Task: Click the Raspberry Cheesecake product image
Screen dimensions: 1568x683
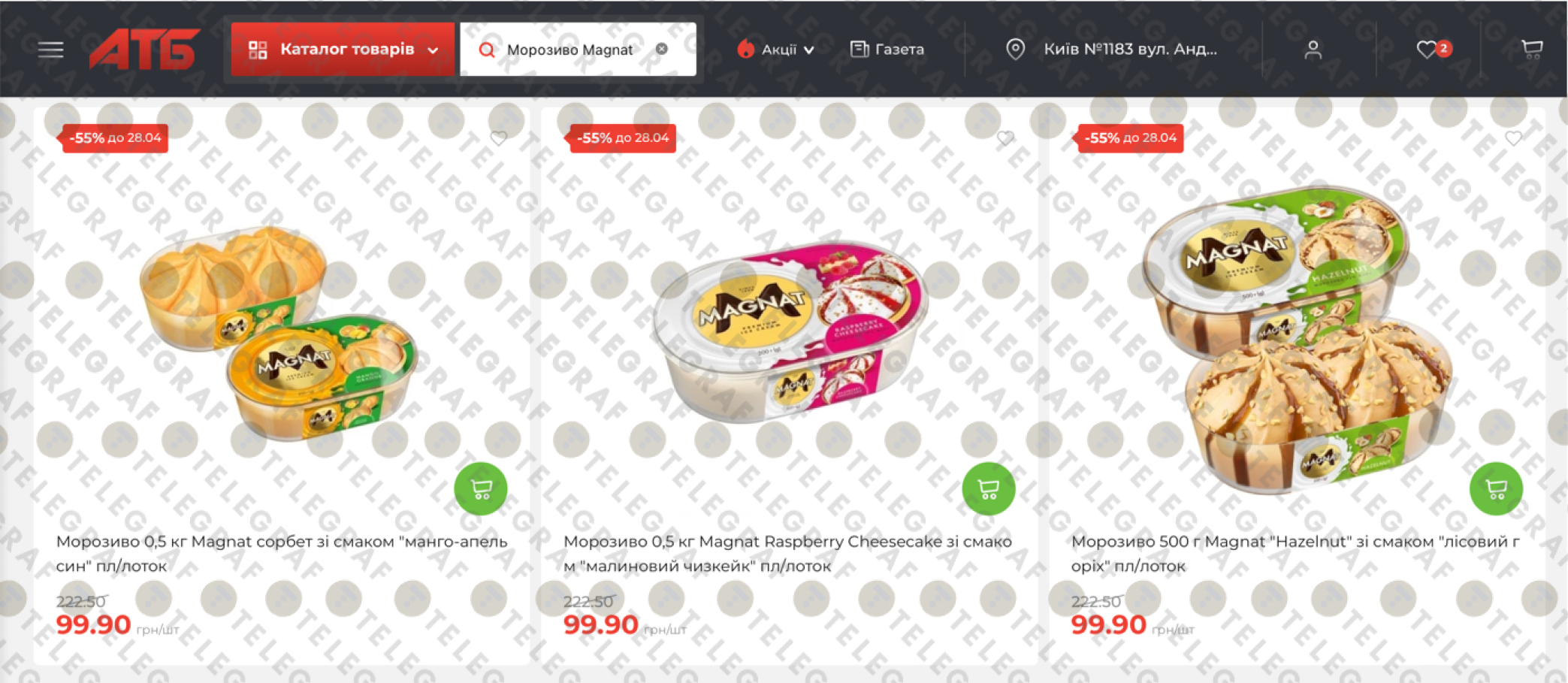Action: click(790, 331)
